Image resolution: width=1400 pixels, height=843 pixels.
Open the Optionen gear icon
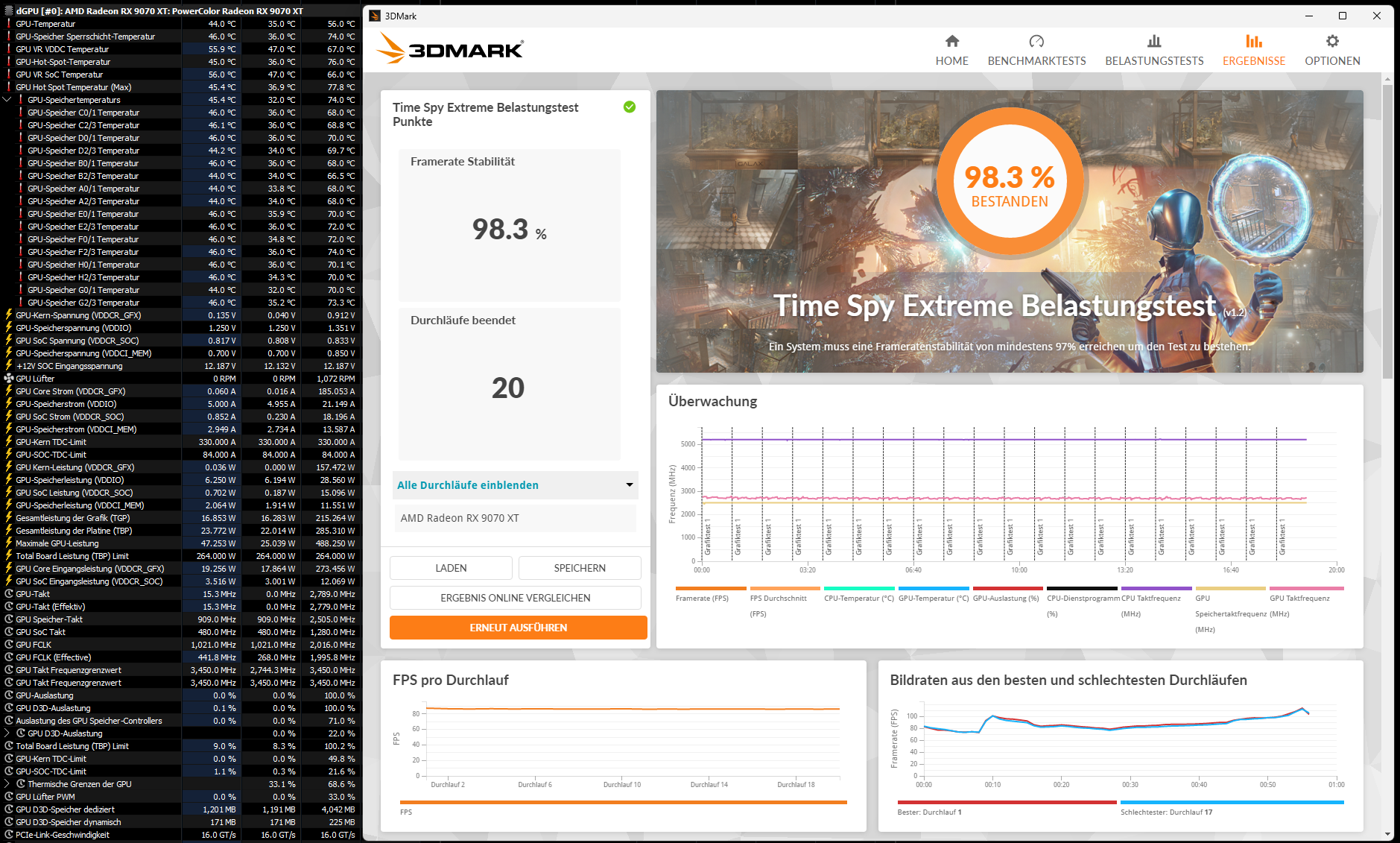click(1332, 41)
